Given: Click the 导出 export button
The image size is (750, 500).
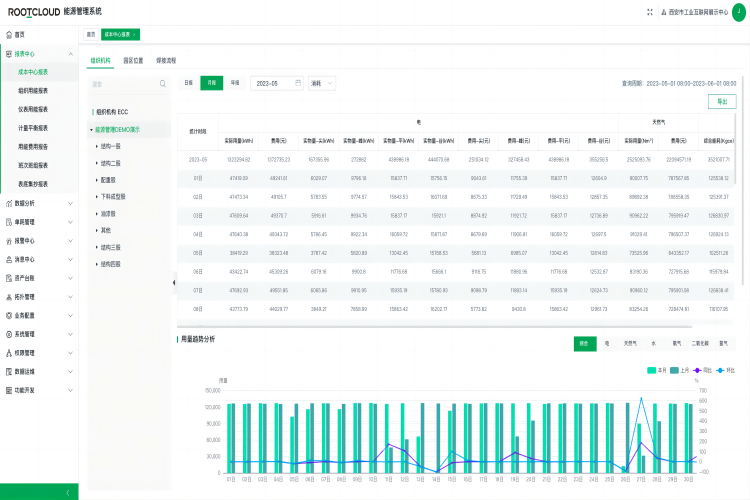Looking at the screenshot, I should 721,101.
